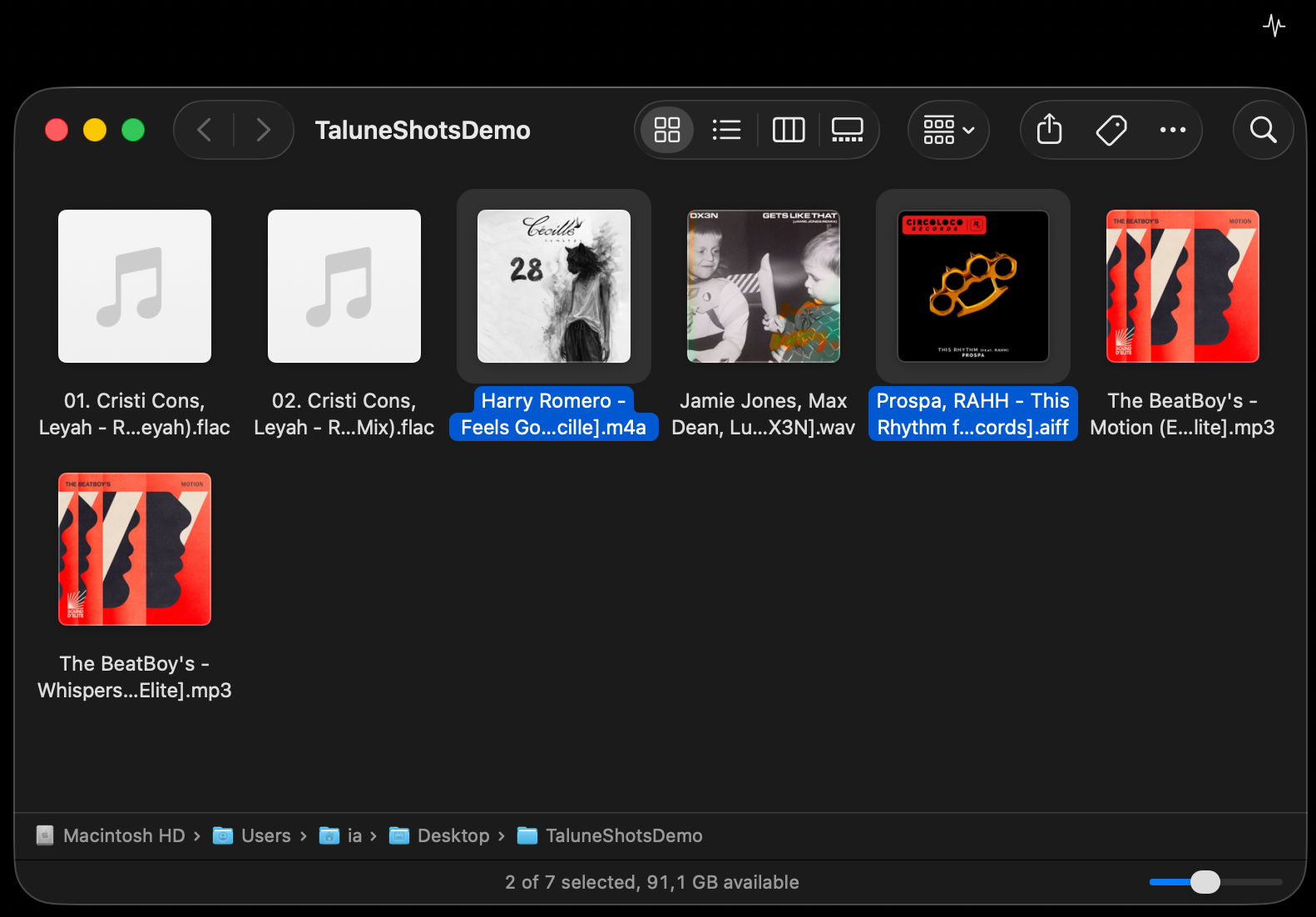Select the 01. Cristi Cons flac file icon
Viewport: 1316px width, 917px height.
[x=135, y=286]
